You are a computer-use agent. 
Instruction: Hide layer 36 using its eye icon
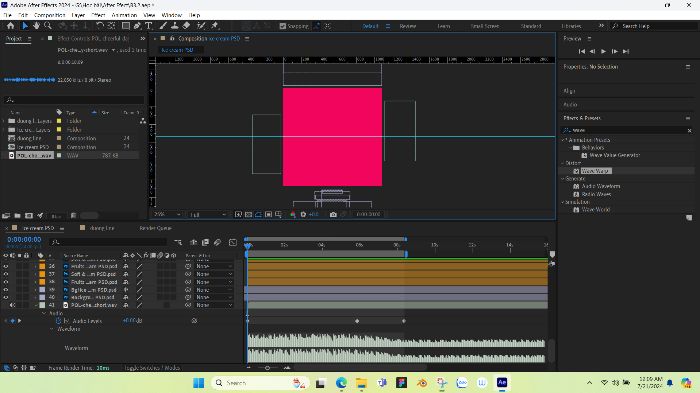(x=6, y=266)
